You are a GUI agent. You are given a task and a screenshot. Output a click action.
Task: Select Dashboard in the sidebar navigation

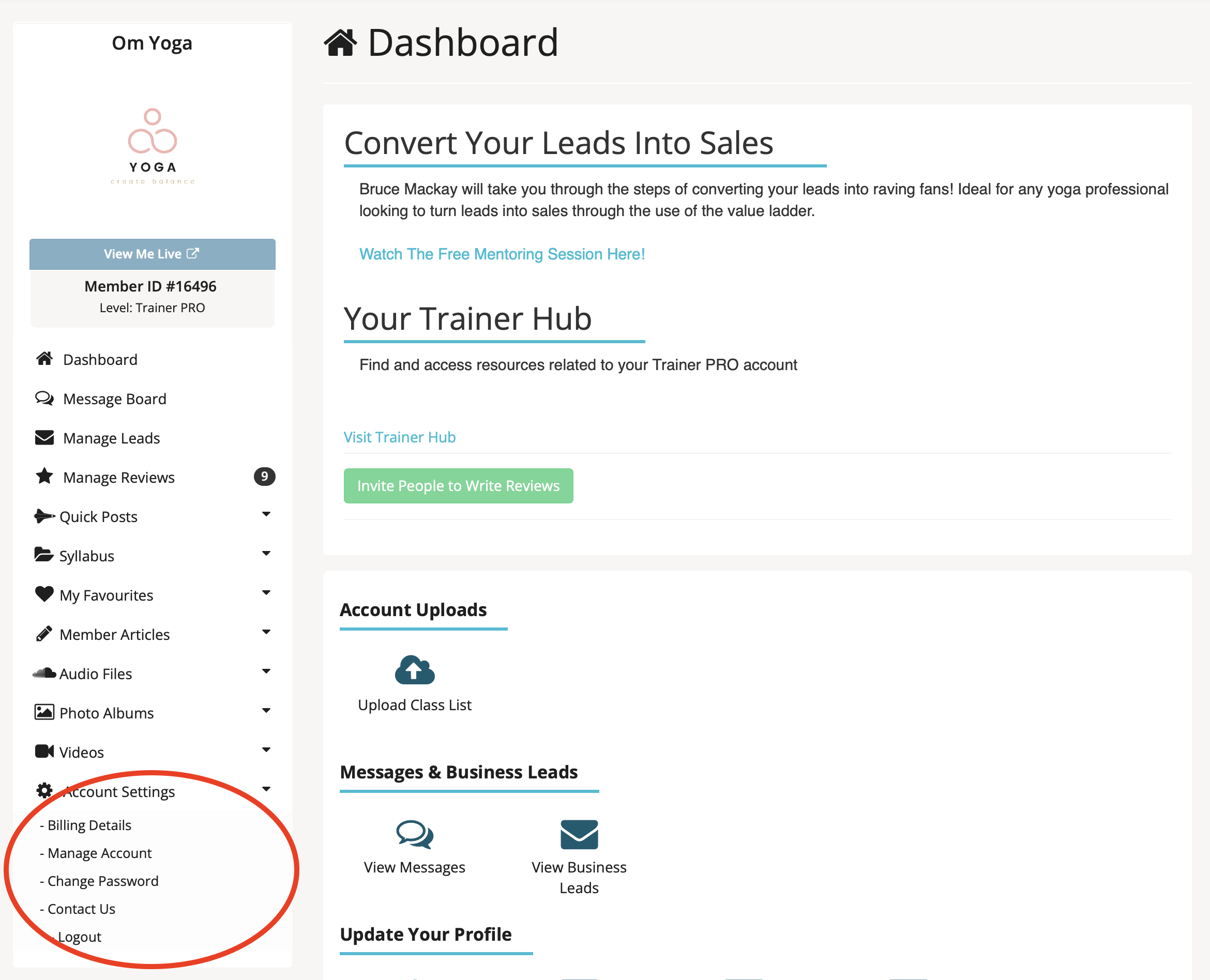[x=100, y=359]
